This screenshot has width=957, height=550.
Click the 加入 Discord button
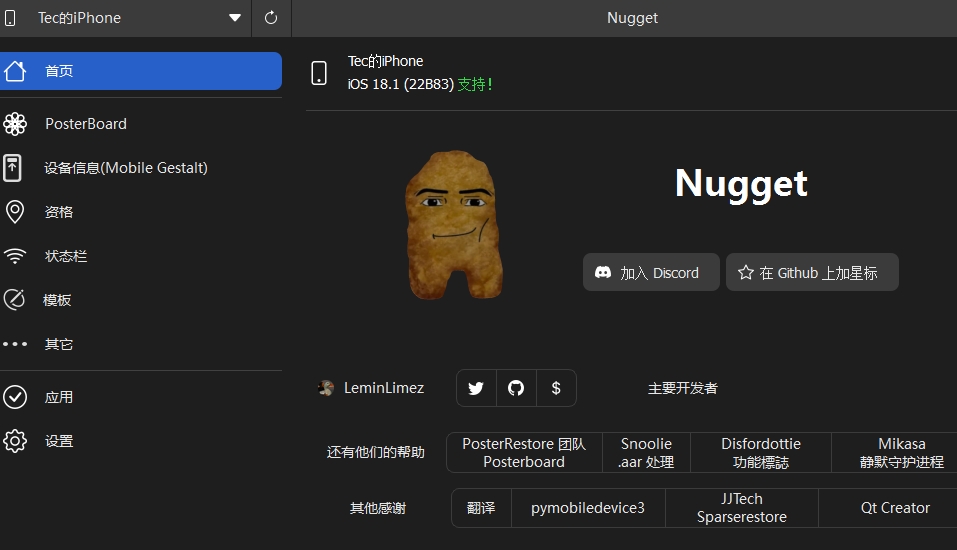[x=651, y=272]
